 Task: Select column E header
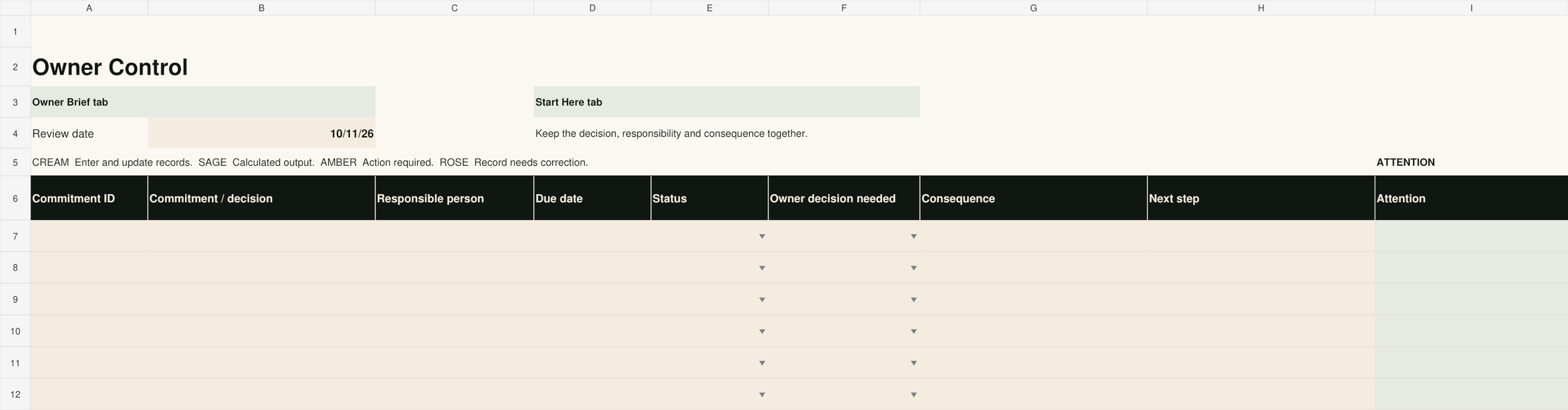pyautogui.click(x=709, y=8)
